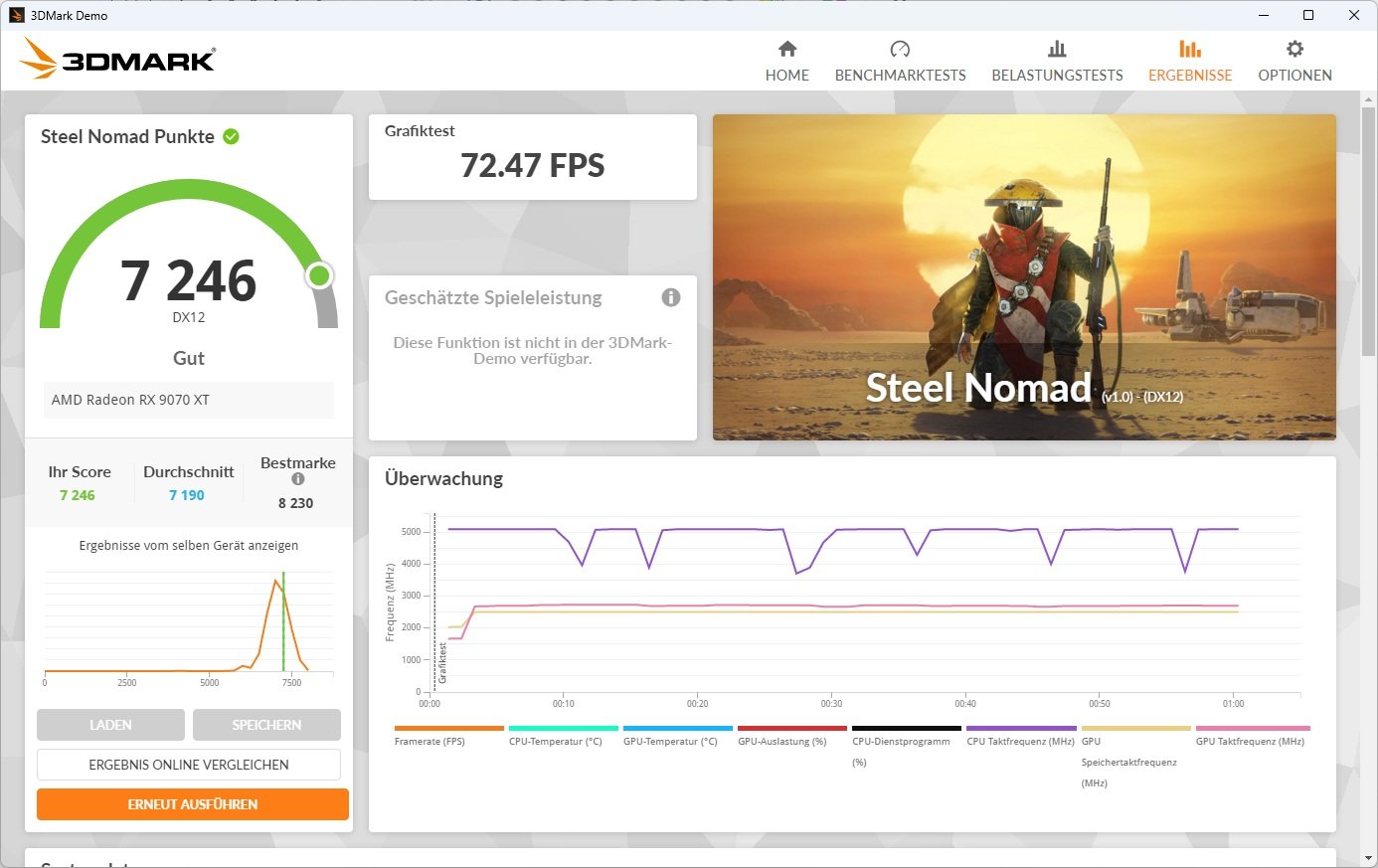Click the Steel Nomad benchmark artwork
Viewport: 1378px width, 868px height.
pyautogui.click(x=1024, y=277)
